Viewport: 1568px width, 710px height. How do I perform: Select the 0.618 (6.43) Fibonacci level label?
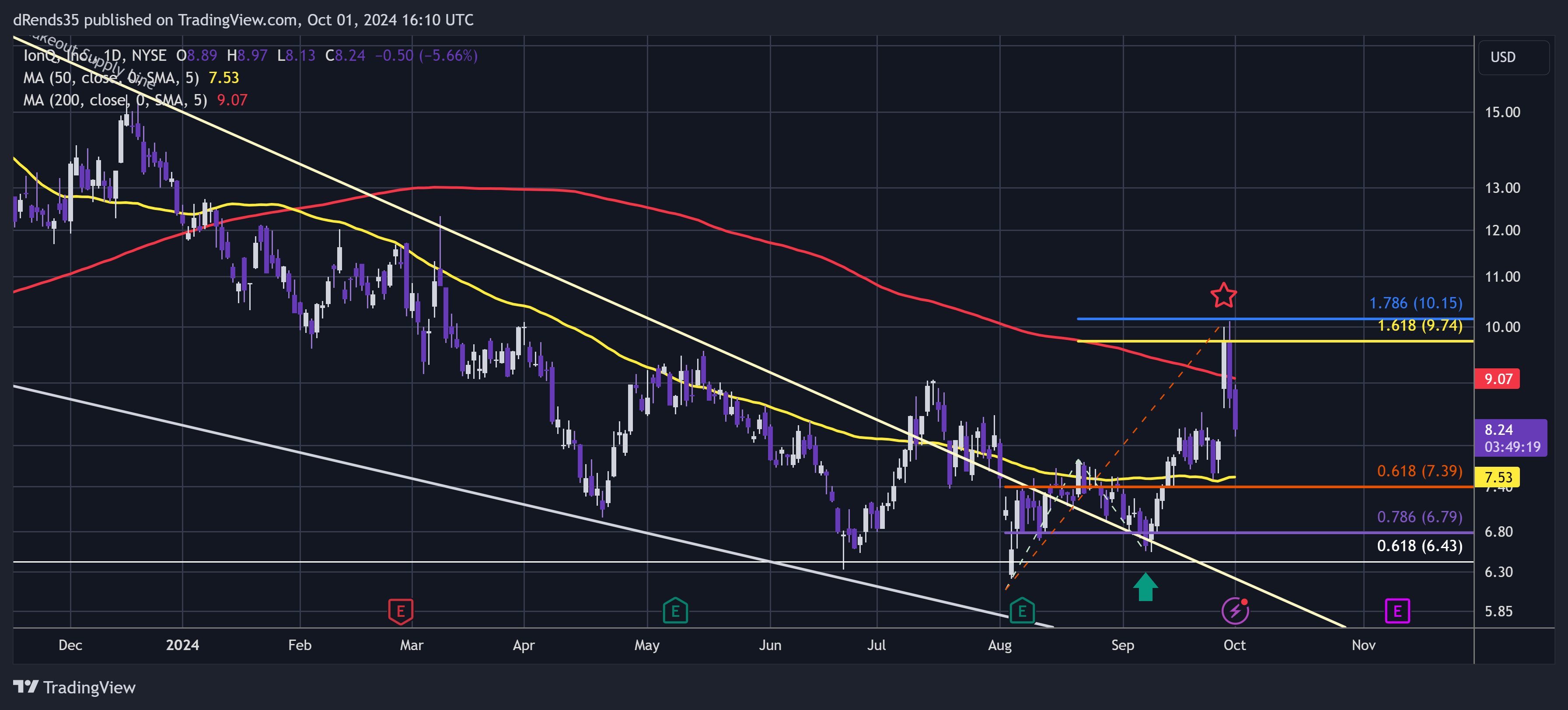1419,546
